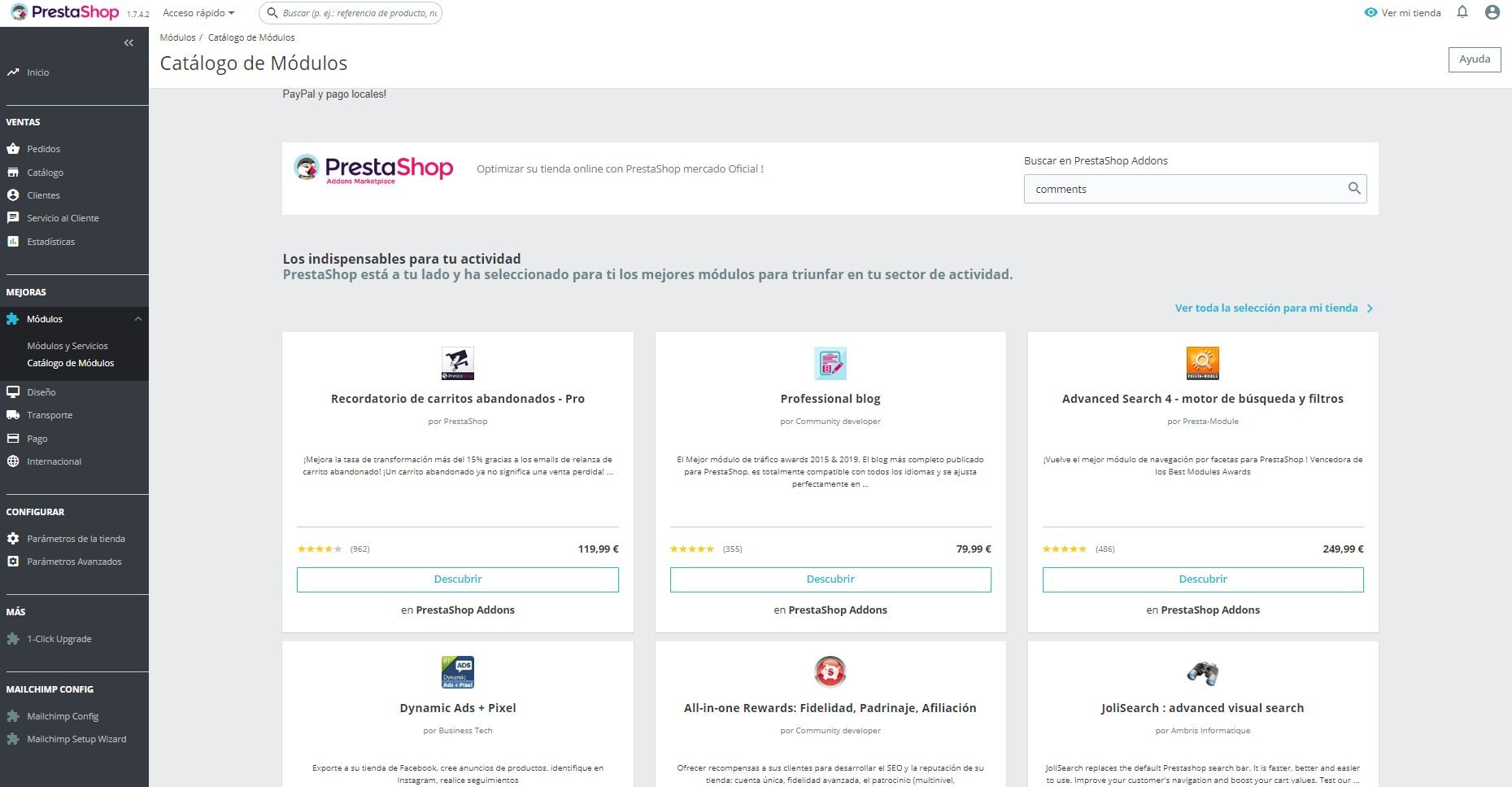Collapse the Módulos submenu chevron

tap(138, 319)
